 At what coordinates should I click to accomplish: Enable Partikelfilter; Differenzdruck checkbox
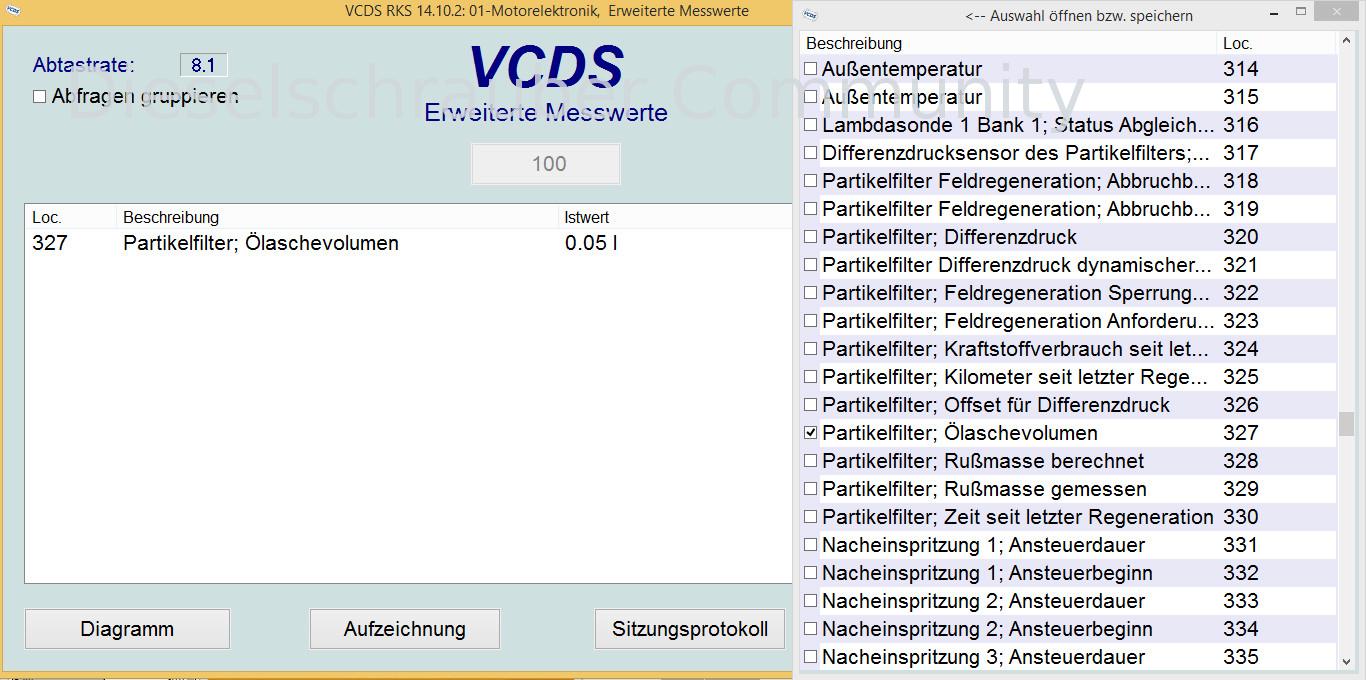point(811,237)
